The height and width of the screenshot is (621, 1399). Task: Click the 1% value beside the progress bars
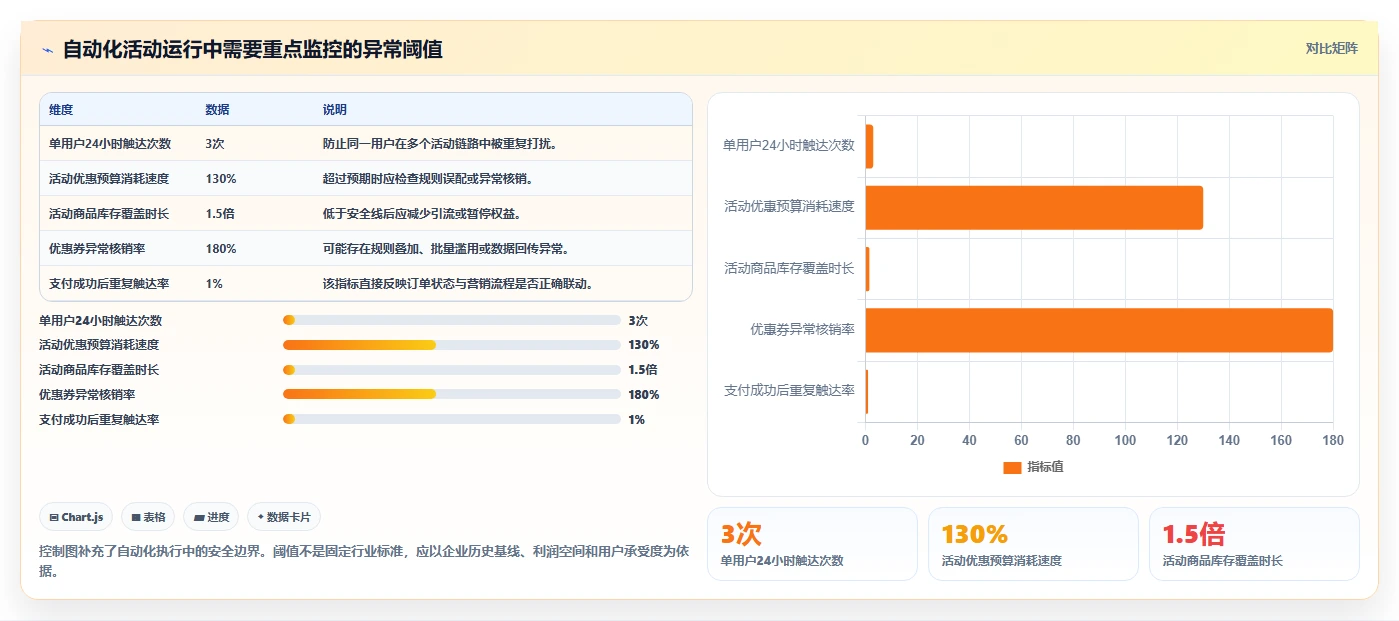tap(637, 420)
